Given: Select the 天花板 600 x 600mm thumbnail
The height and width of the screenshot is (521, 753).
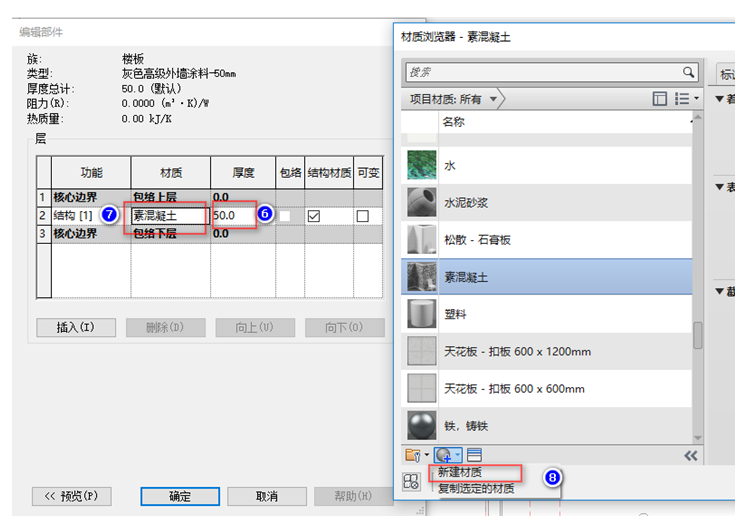Looking at the screenshot, I should (x=422, y=388).
